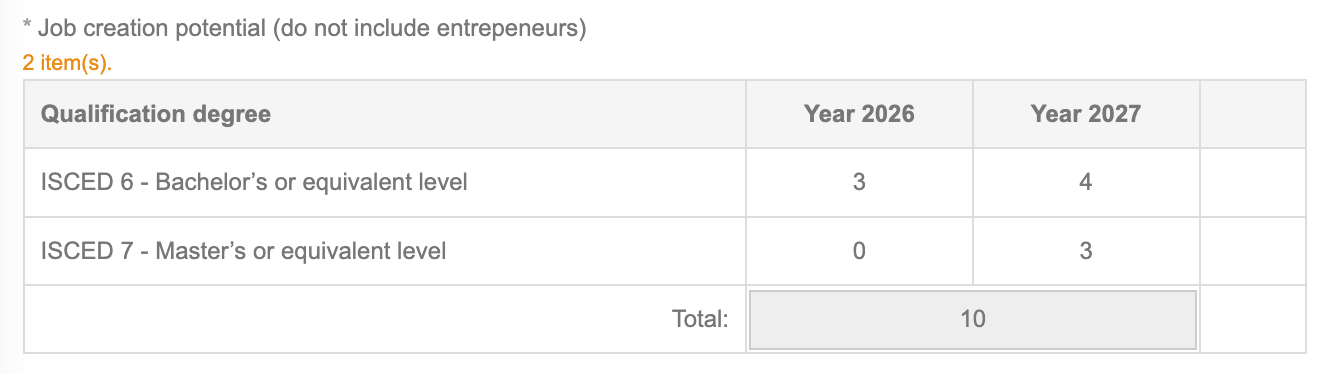Focus the Total field showing 10
This screenshot has height=374, width=1326.
(x=972, y=320)
